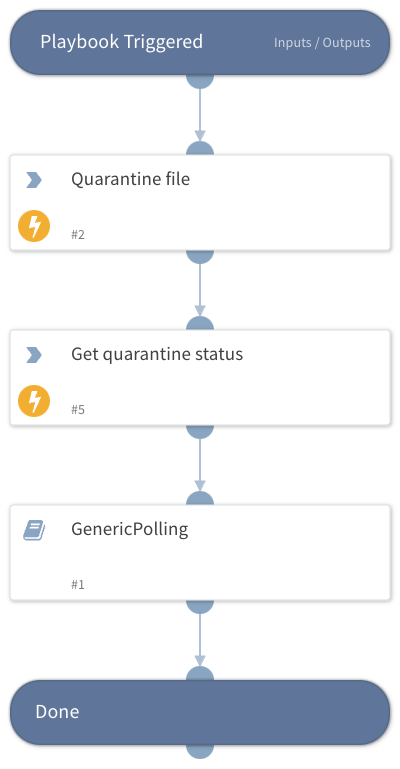
Task: Click the #1 task number label
Action: [x=78, y=585]
